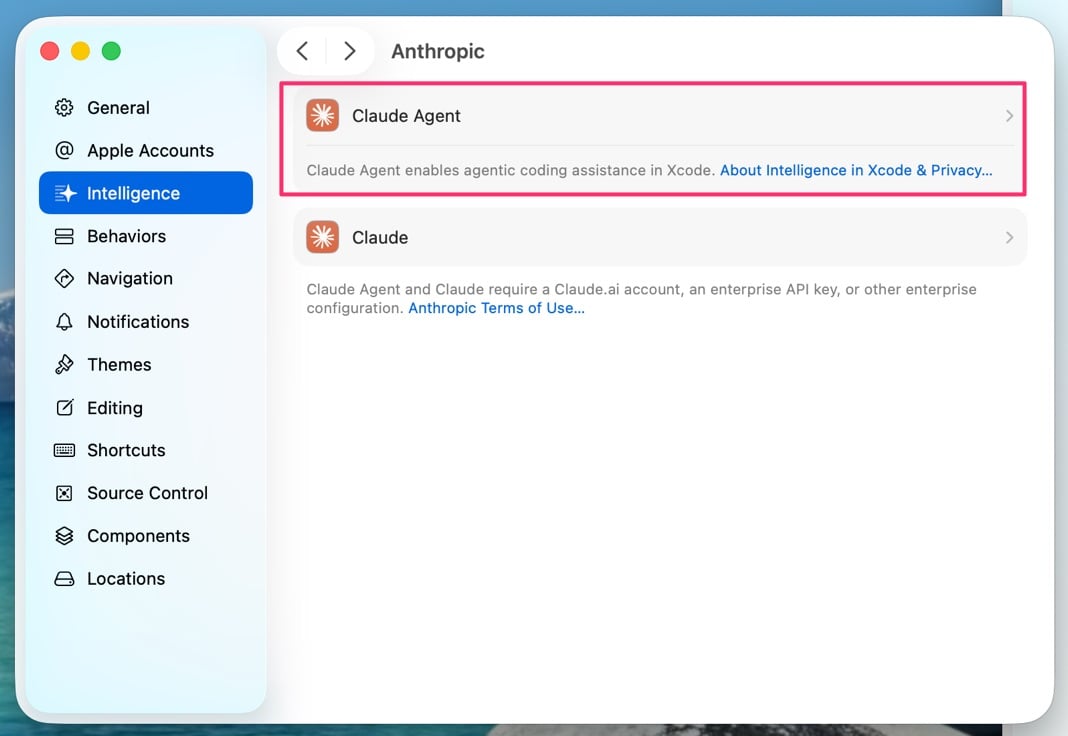The width and height of the screenshot is (1068, 736).
Task: Open About Intelligence in Xcode & Privacy link
Action: tap(856, 171)
